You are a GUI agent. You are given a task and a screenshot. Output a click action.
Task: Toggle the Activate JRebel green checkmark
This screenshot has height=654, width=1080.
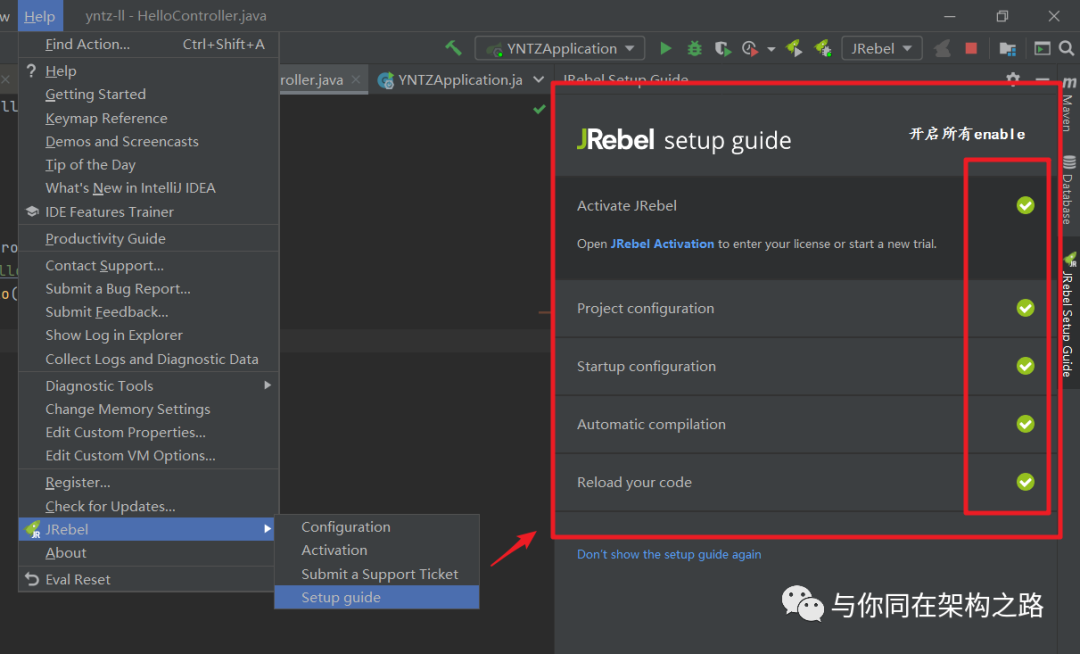click(x=1025, y=205)
